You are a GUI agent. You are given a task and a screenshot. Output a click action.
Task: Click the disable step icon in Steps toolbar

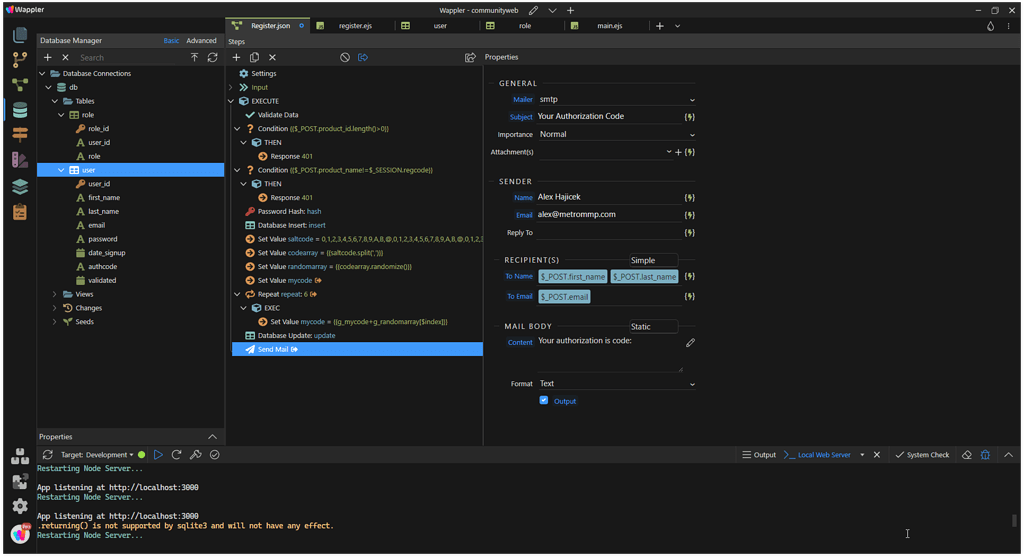345,58
